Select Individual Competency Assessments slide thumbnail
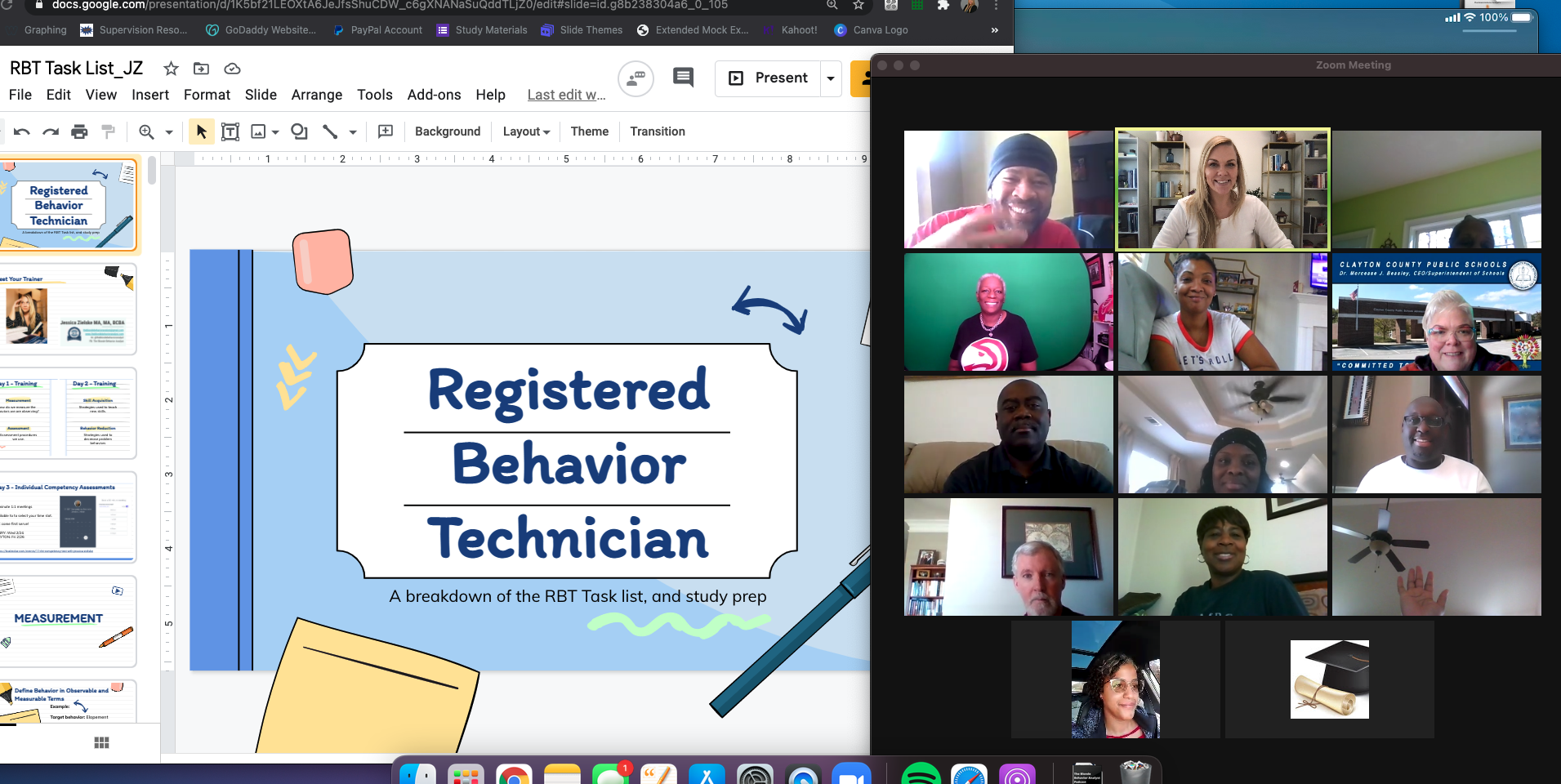The width and height of the screenshot is (1561, 784). point(67,517)
